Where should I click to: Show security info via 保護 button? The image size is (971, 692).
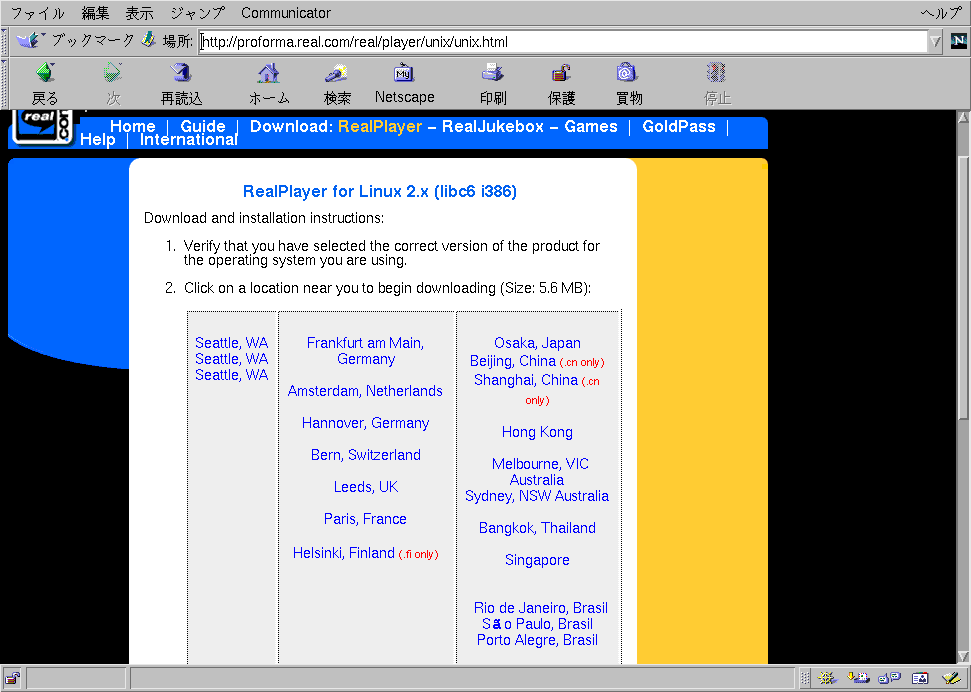tap(561, 84)
